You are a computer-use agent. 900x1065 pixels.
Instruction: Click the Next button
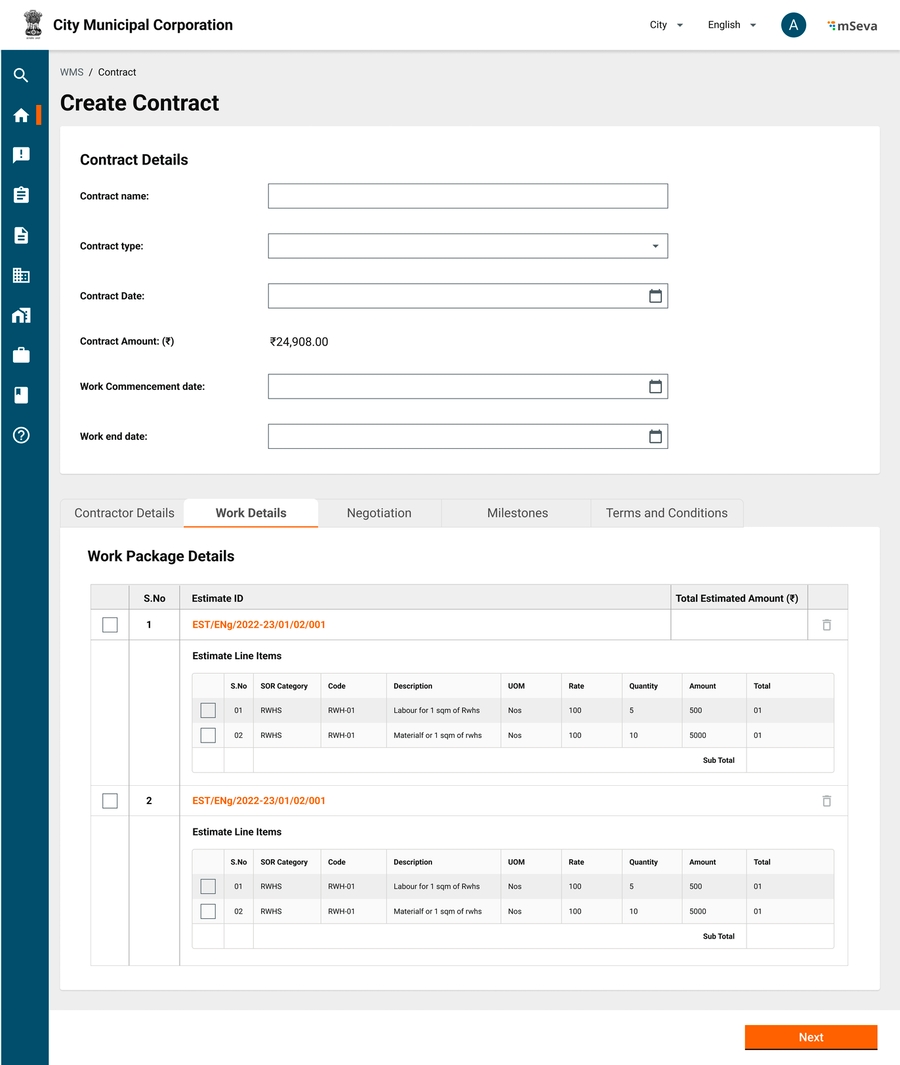[x=810, y=1037]
